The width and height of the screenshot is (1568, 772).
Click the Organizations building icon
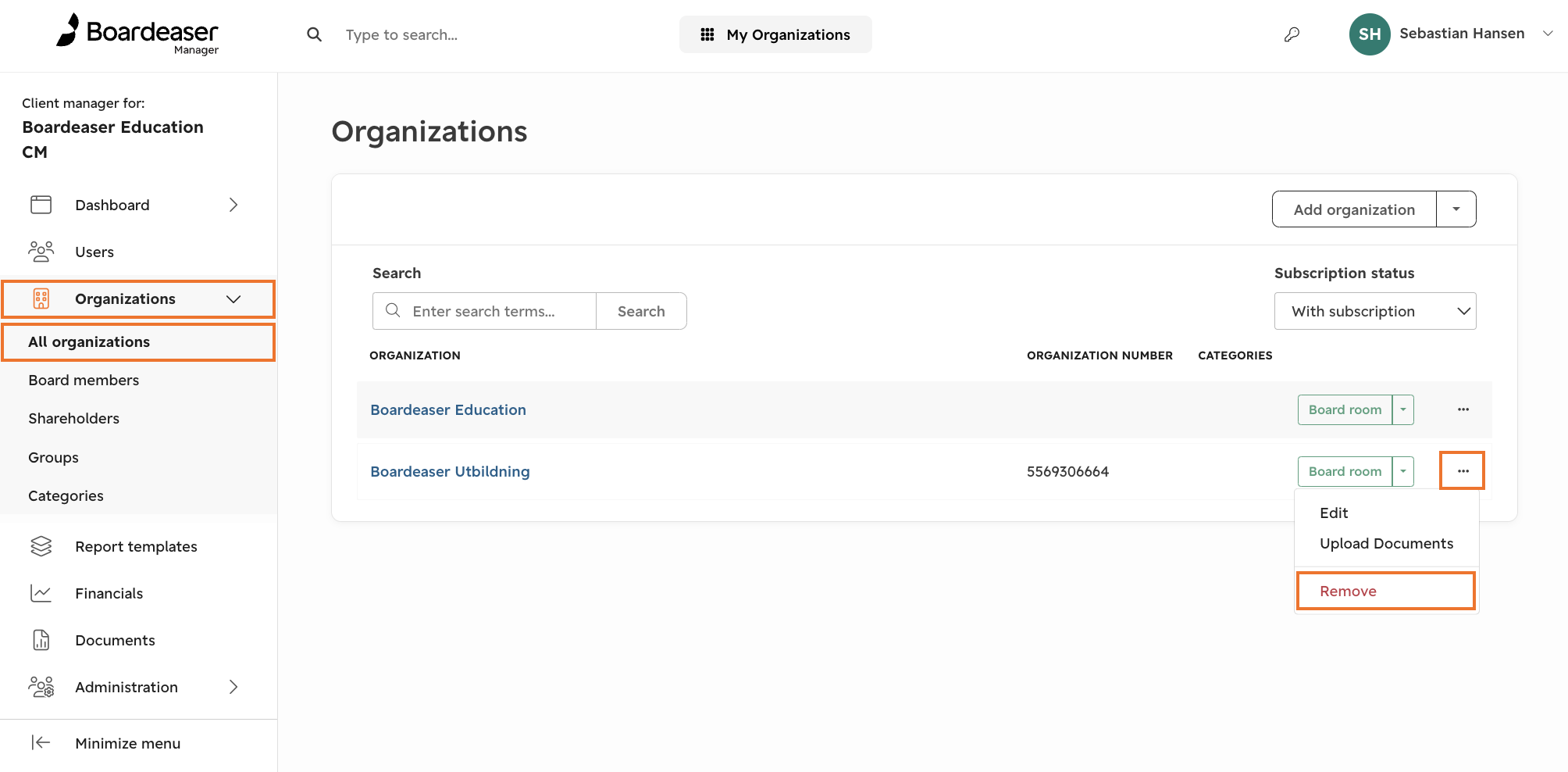pyautogui.click(x=41, y=298)
